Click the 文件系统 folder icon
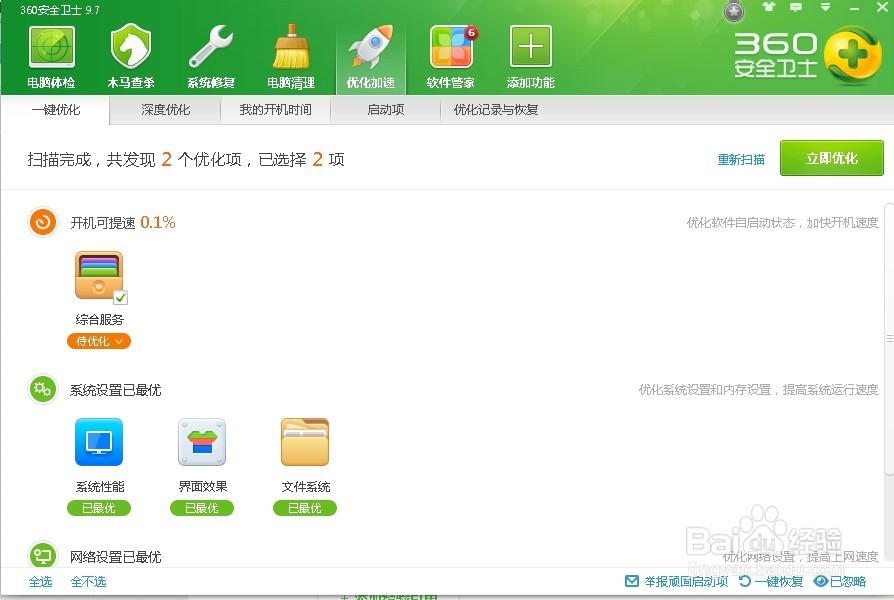This screenshot has width=894, height=600. tap(305, 442)
